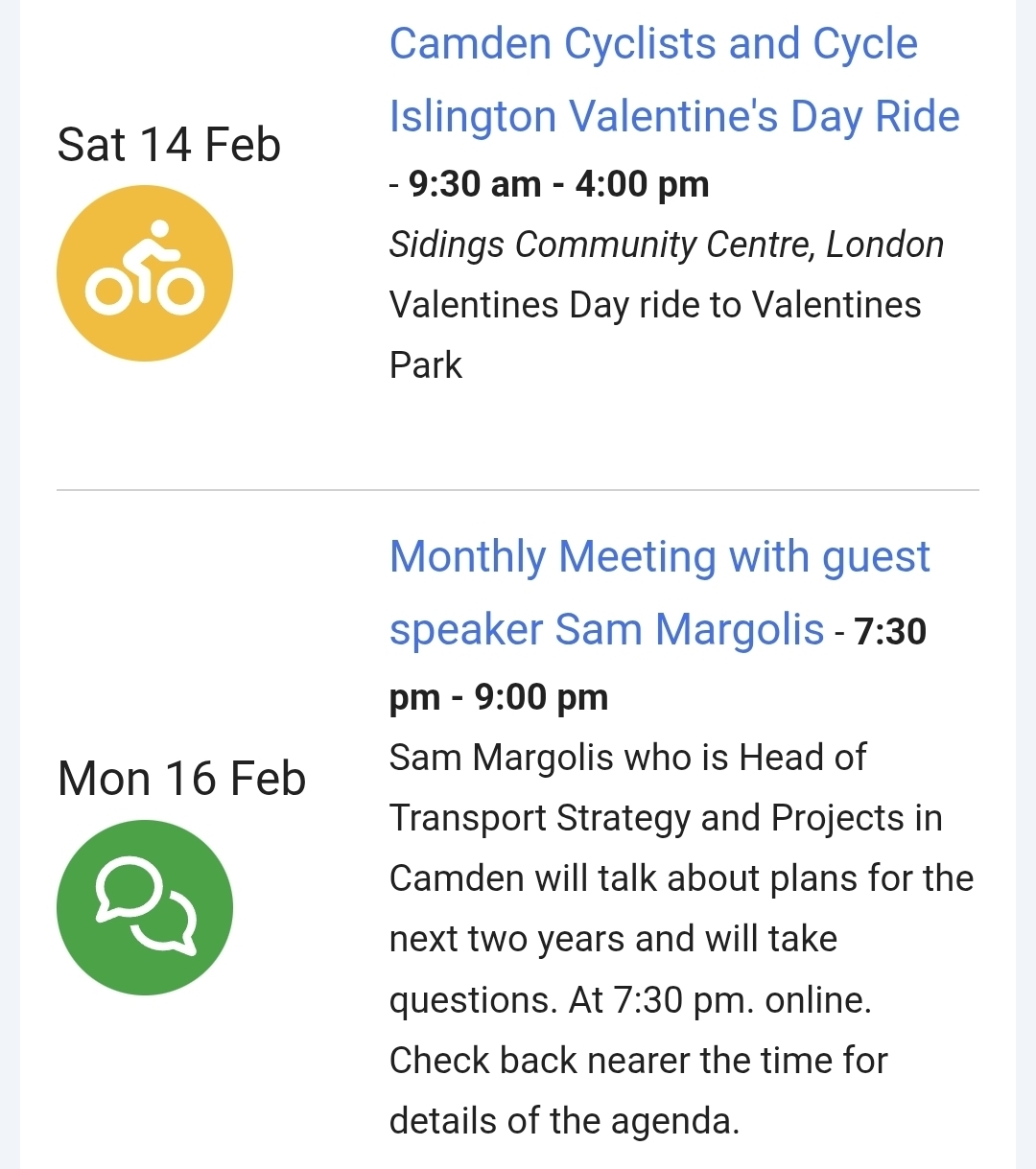
Task: Select the "Mon 16 Feb" date label
Action: tap(181, 778)
